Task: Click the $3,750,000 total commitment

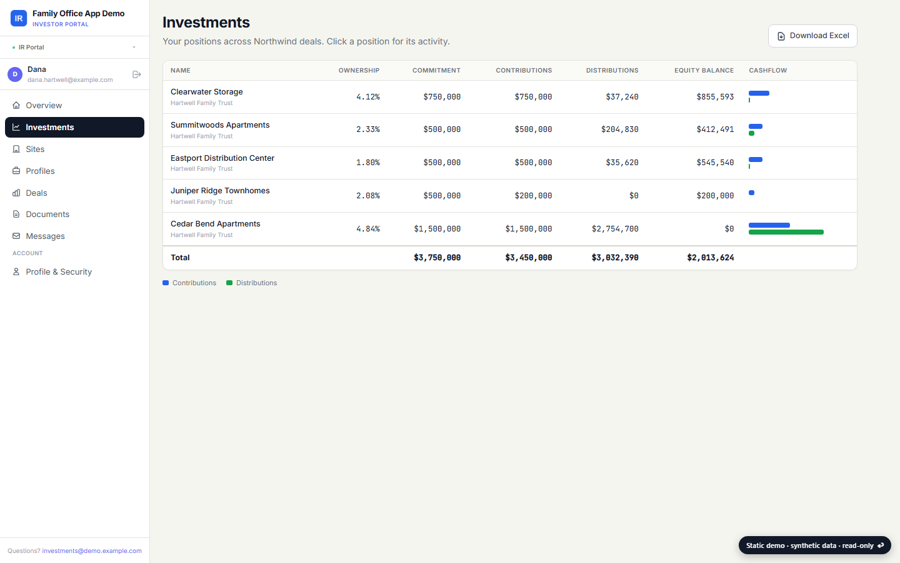Action: click(437, 258)
